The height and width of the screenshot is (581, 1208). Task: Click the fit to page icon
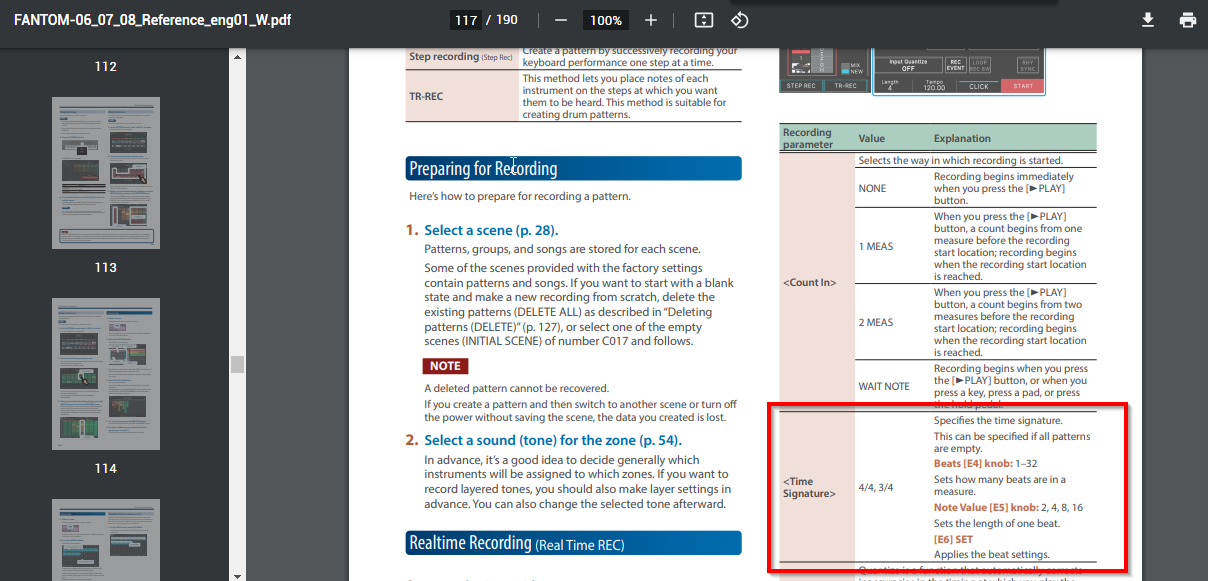(703, 20)
